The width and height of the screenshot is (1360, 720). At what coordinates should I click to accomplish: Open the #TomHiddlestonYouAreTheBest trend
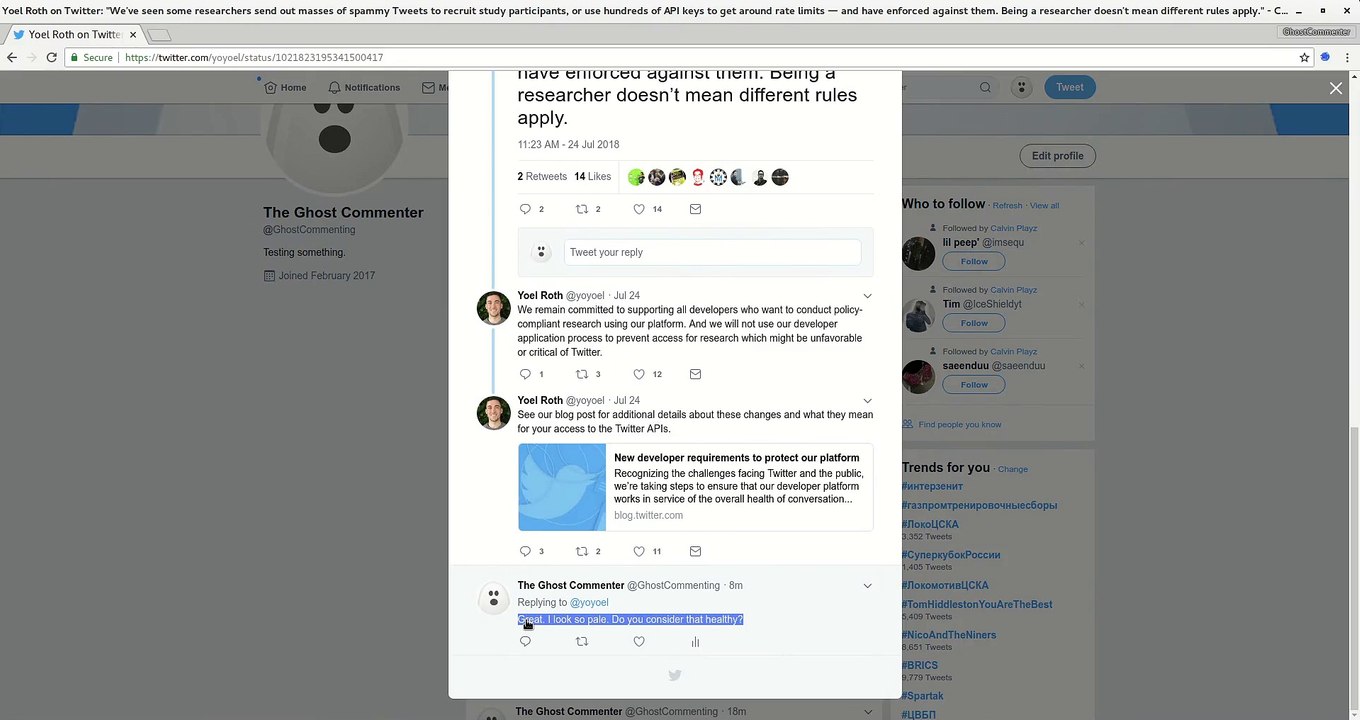pos(977,605)
